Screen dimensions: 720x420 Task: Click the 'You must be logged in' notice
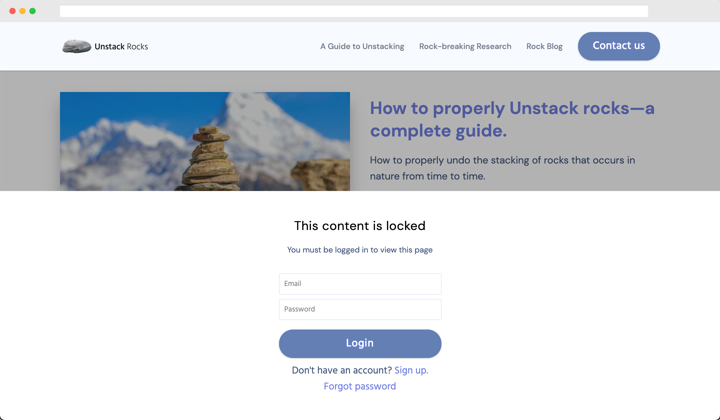pos(360,250)
